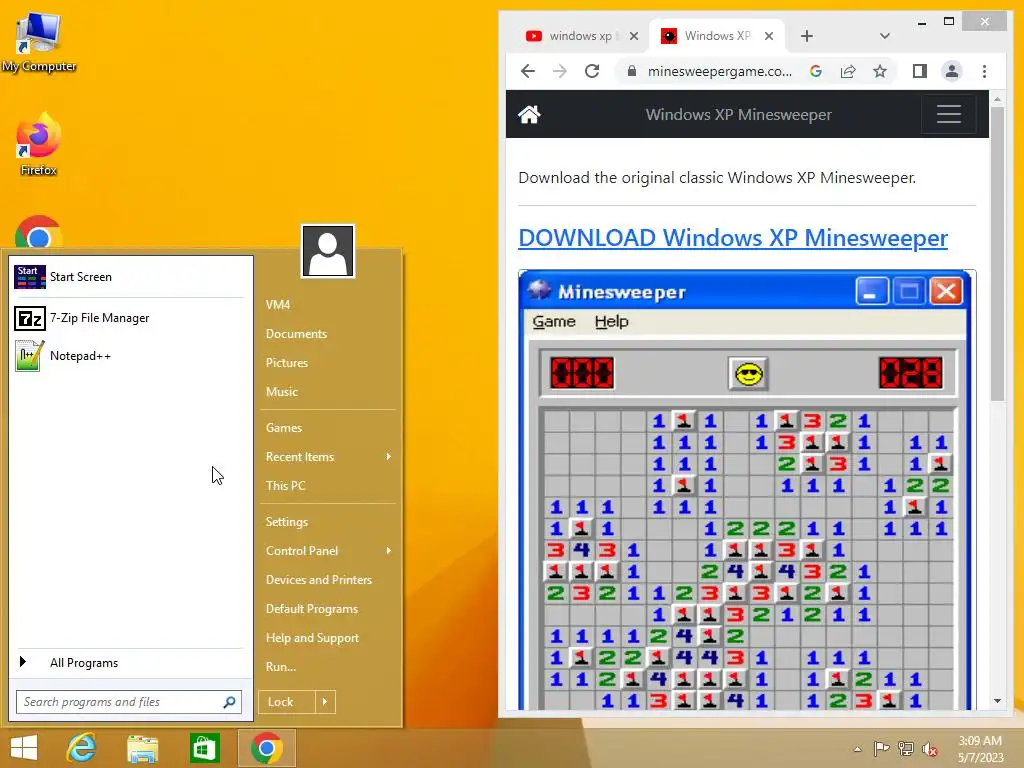Launch 7-Zip File Manager

tap(130, 318)
